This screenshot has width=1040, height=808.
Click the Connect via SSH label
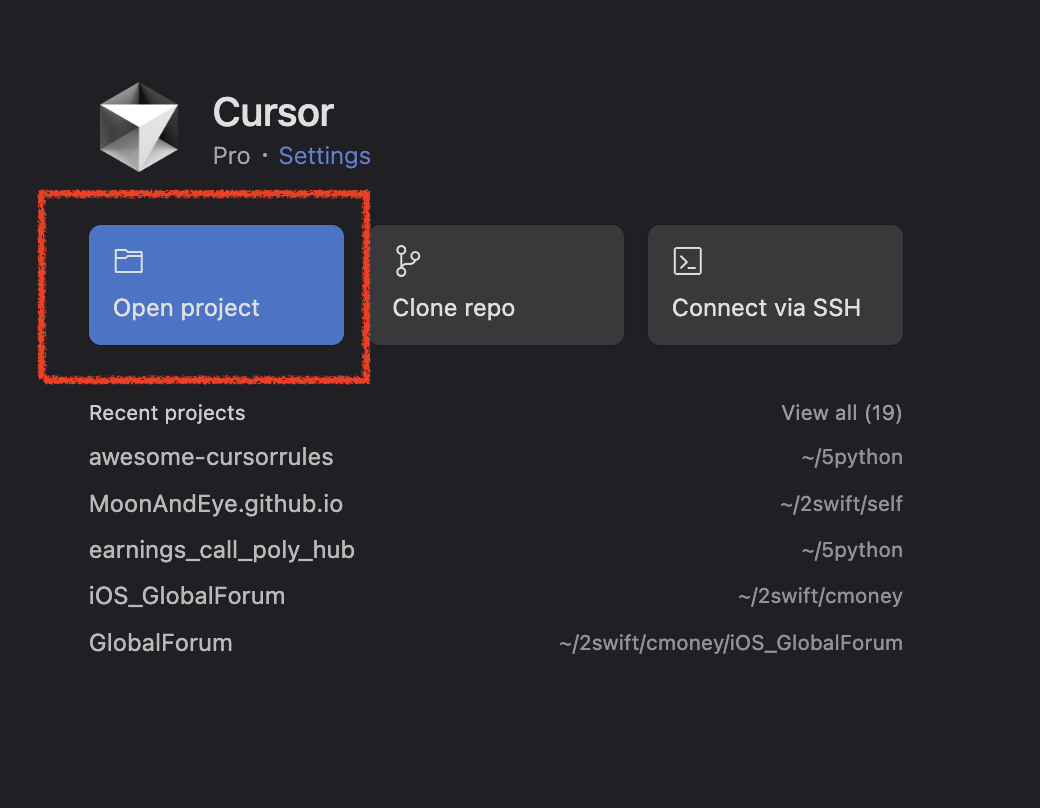click(x=766, y=308)
